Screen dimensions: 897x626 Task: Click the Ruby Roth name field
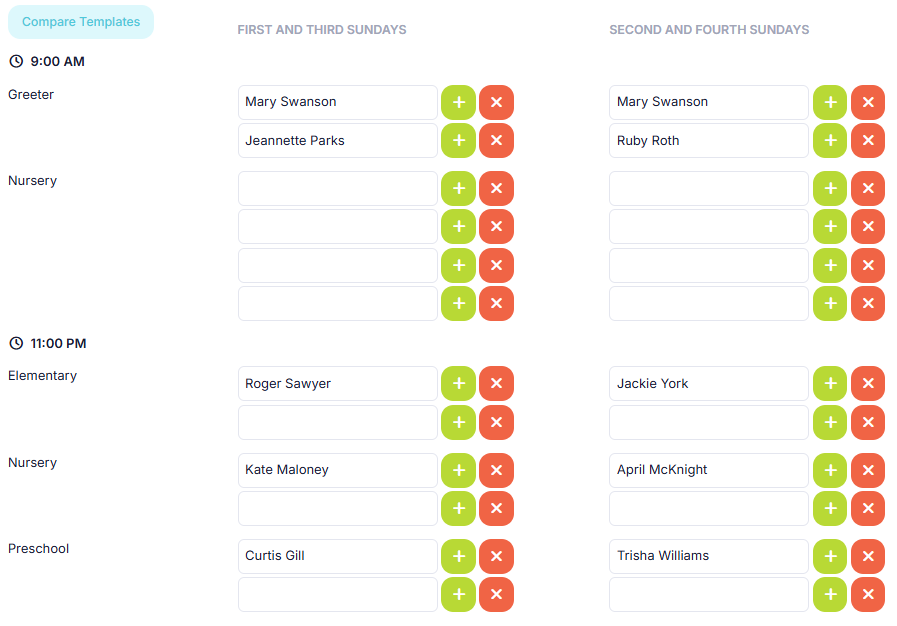point(708,141)
